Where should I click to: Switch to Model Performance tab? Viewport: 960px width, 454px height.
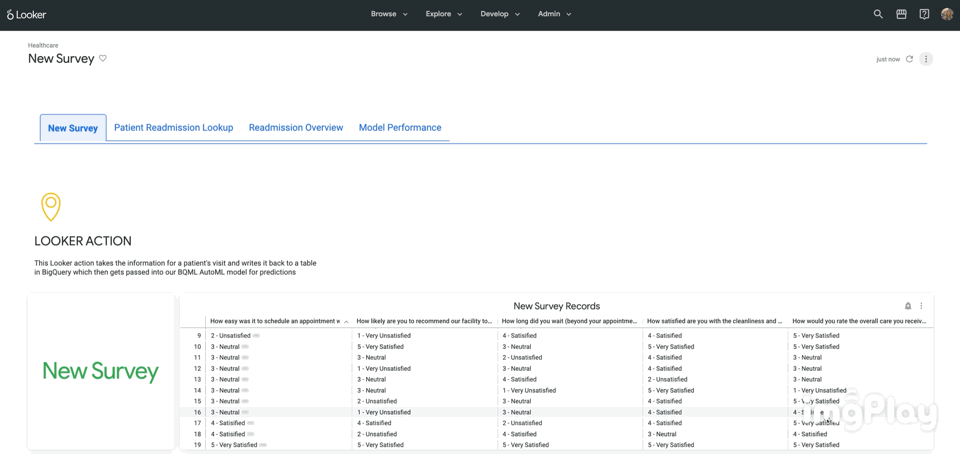pos(400,128)
